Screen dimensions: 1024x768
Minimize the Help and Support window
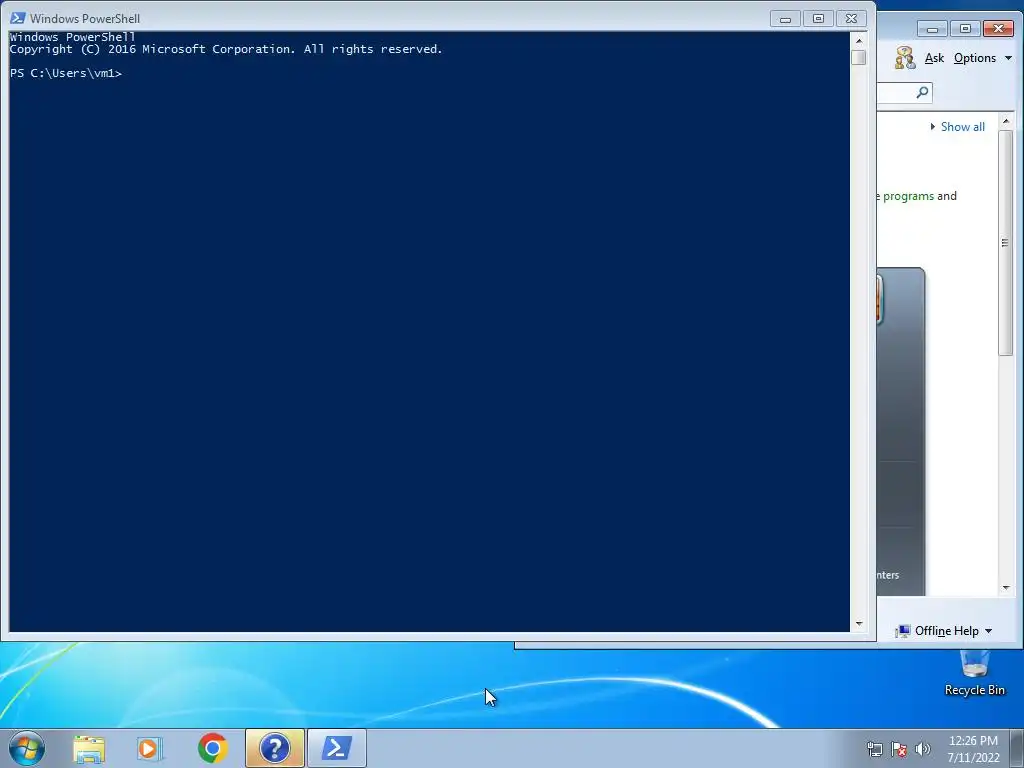click(x=933, y=29)
